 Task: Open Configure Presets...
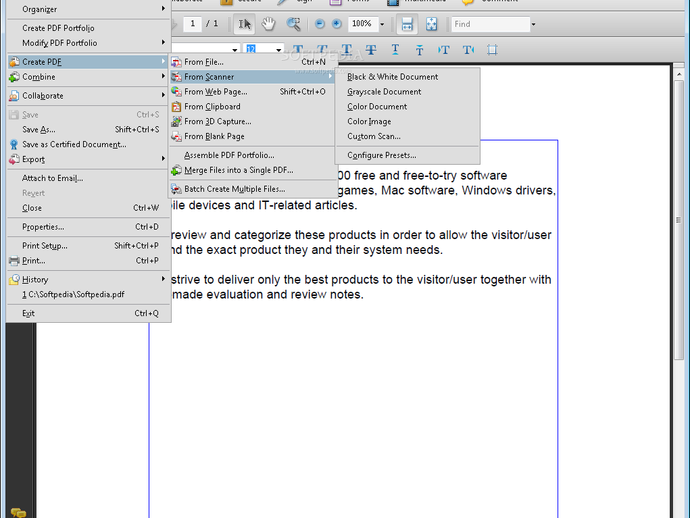click(407, 155)
